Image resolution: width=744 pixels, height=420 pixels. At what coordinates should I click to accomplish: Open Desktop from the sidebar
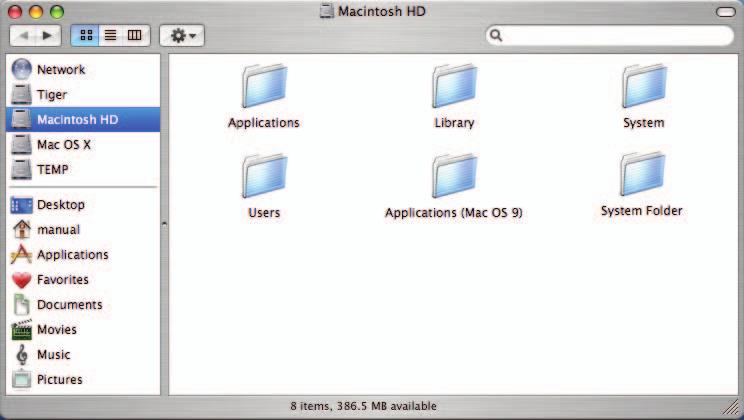point(84,205)
